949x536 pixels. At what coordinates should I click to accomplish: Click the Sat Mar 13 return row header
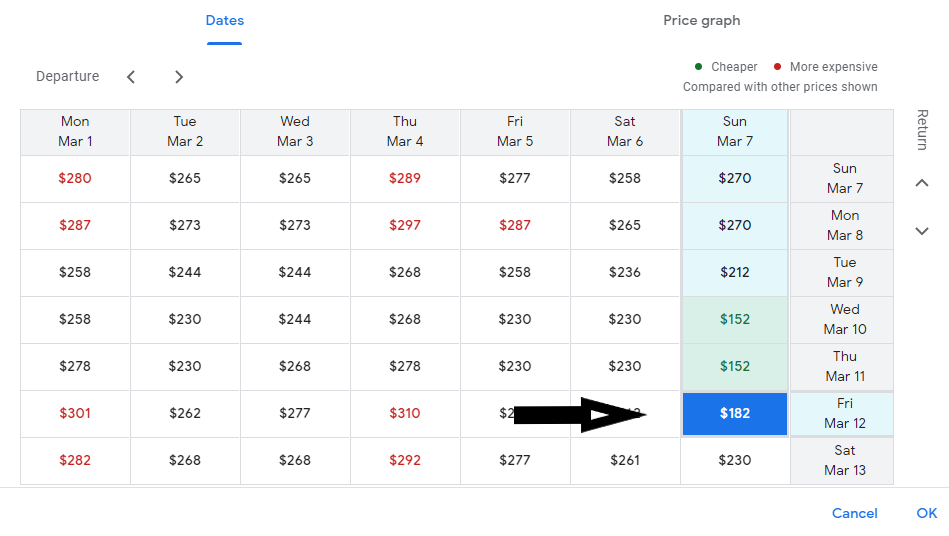point(844,460)
